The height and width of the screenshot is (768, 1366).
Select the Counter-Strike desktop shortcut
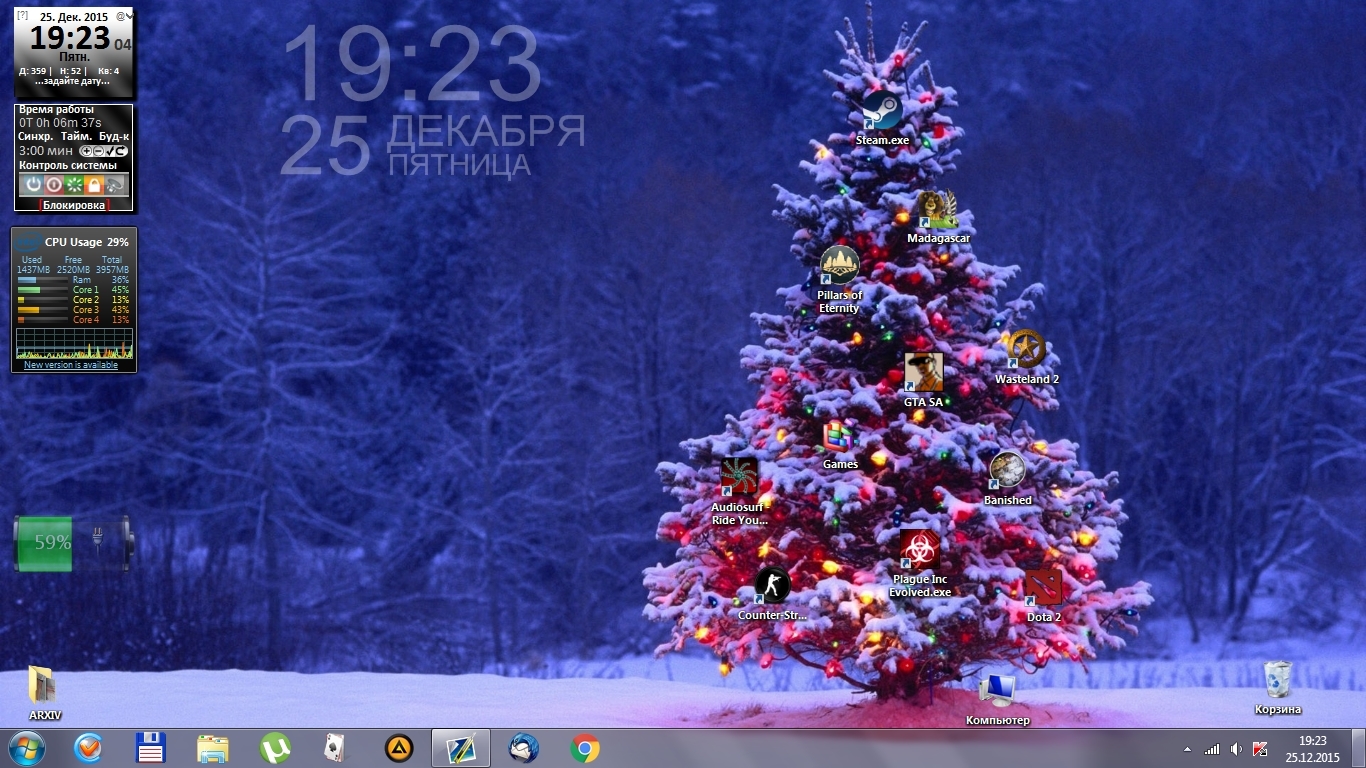[x=771, y=594]
